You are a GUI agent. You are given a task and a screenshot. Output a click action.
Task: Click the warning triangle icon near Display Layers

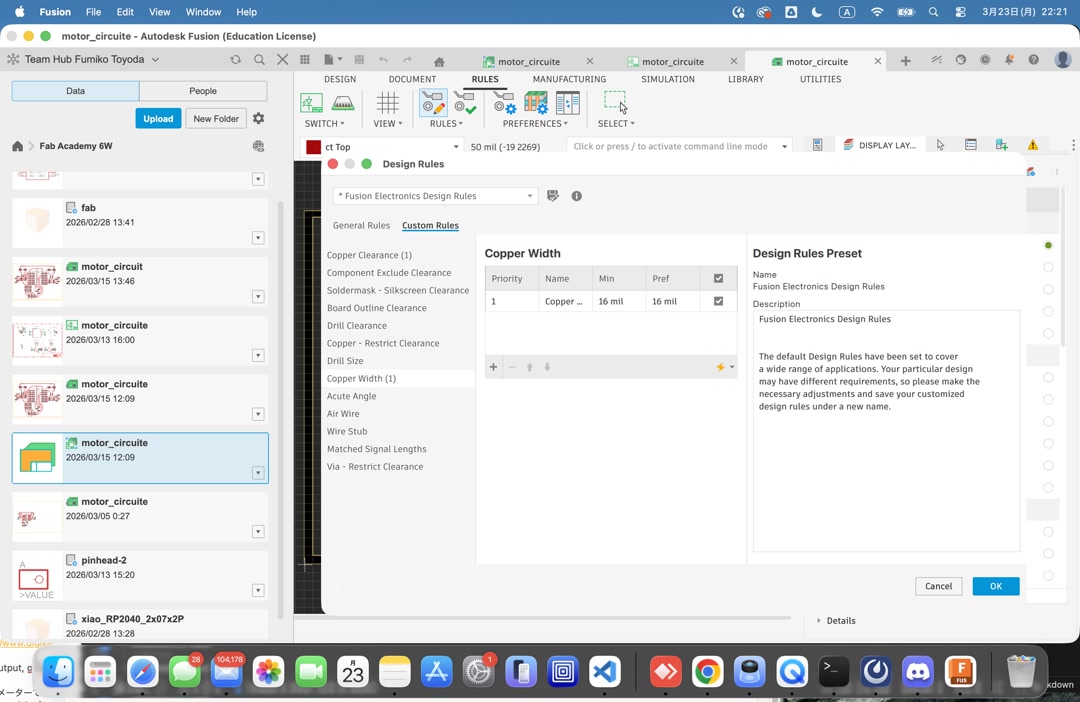1033,145
